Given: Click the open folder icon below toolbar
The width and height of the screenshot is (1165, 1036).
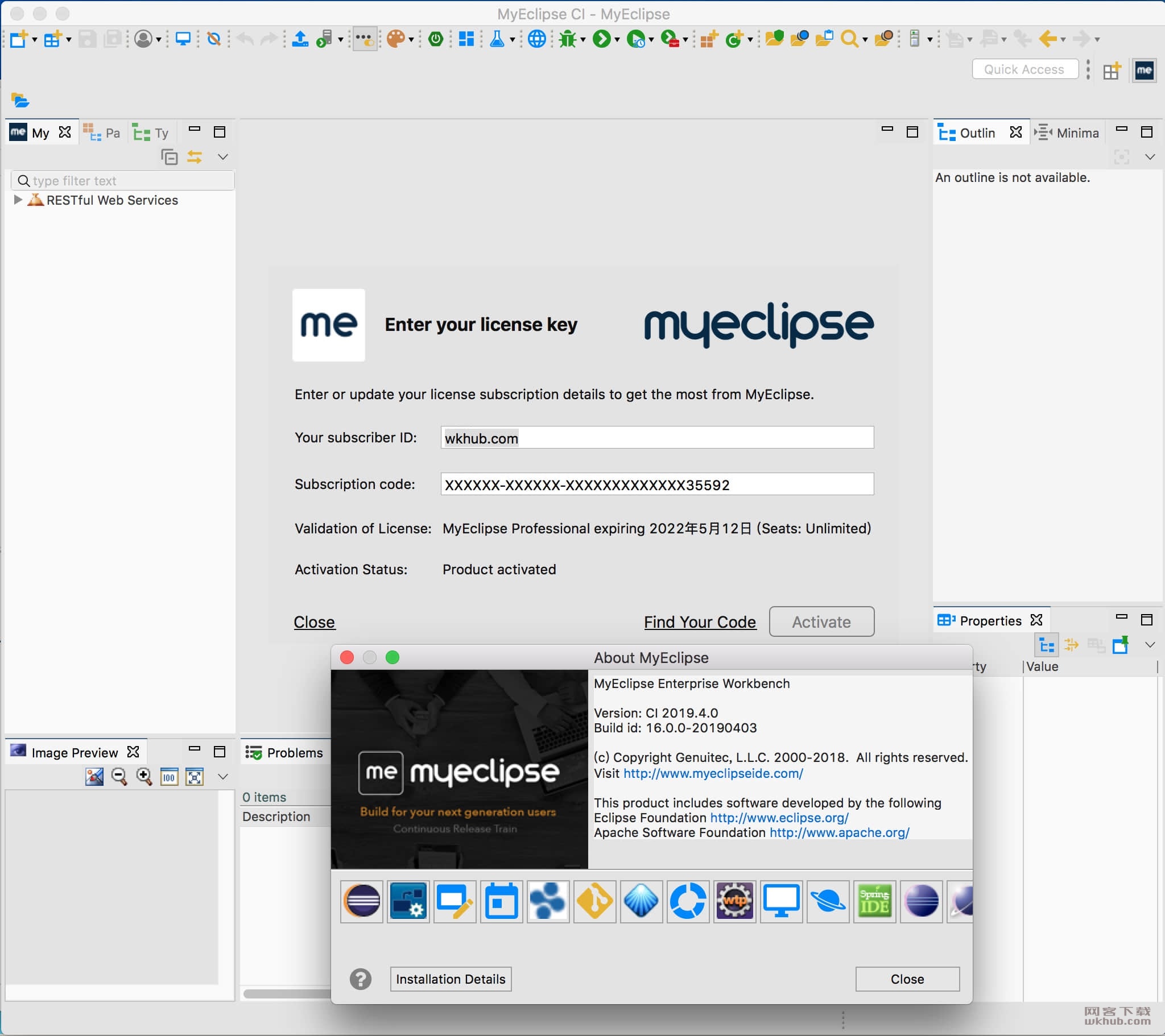Looking at the screenshot, I should click(20, 100).
